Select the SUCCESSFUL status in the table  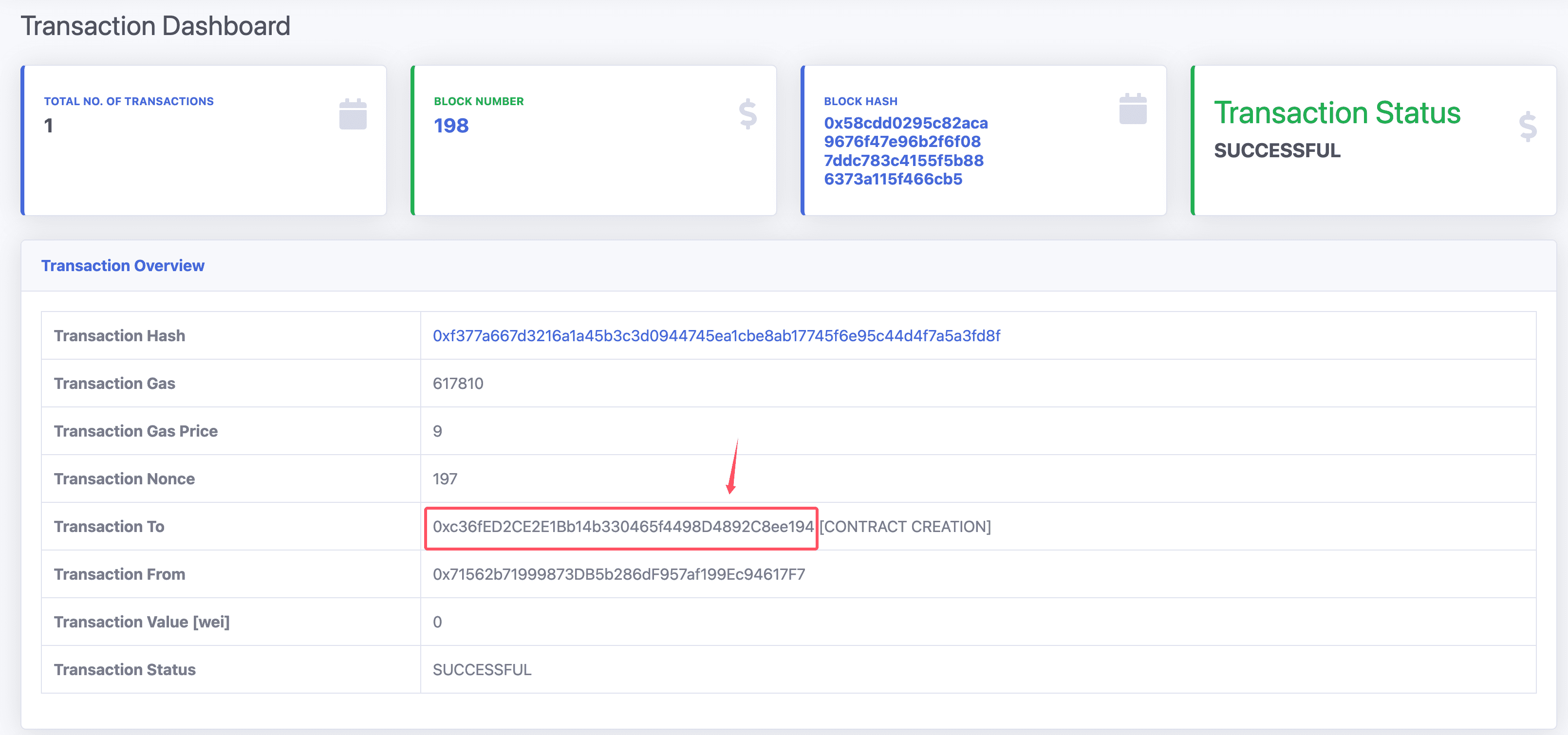(x=482, y=669)
